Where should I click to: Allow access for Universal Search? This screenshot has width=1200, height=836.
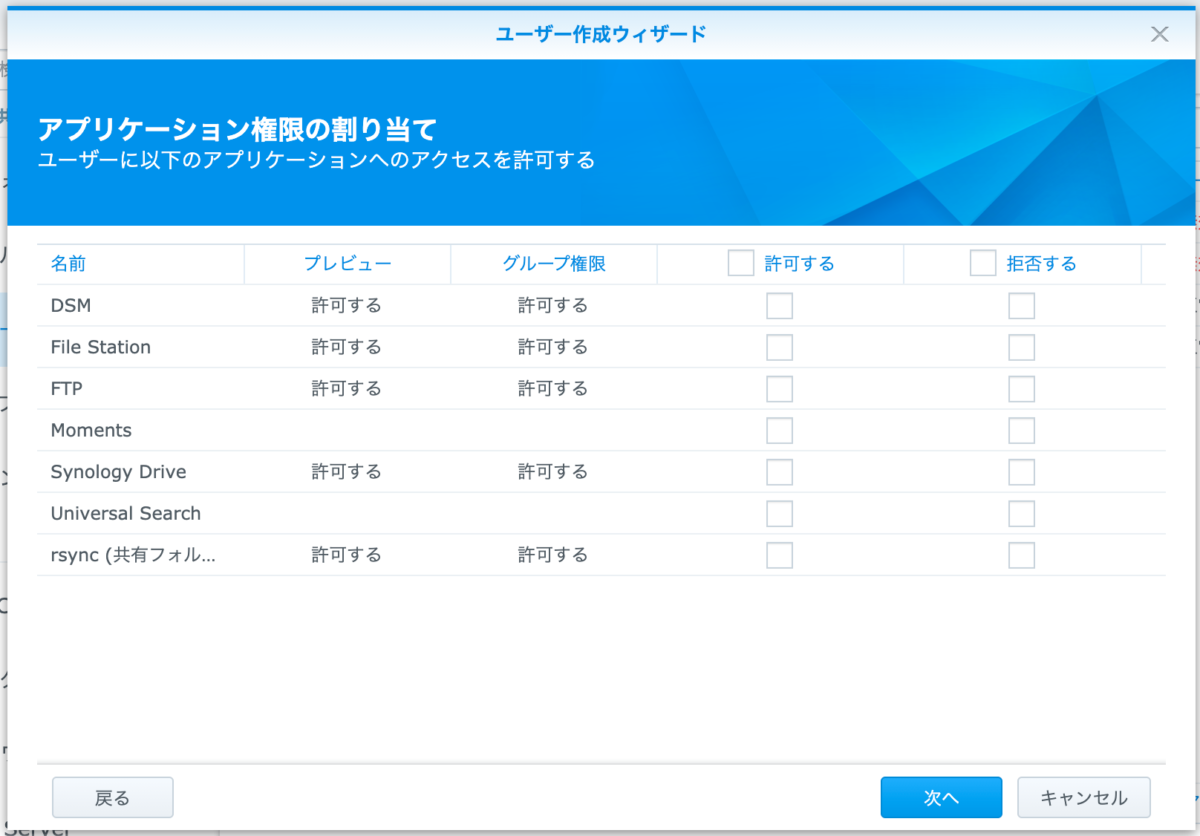pos(780,513)
